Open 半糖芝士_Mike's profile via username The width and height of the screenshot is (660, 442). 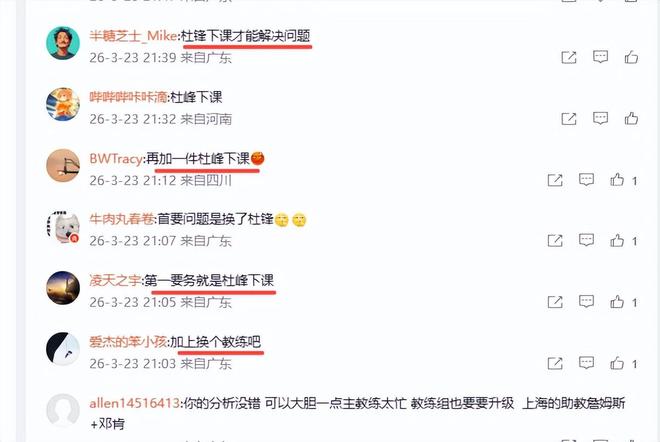click(133, 36)
